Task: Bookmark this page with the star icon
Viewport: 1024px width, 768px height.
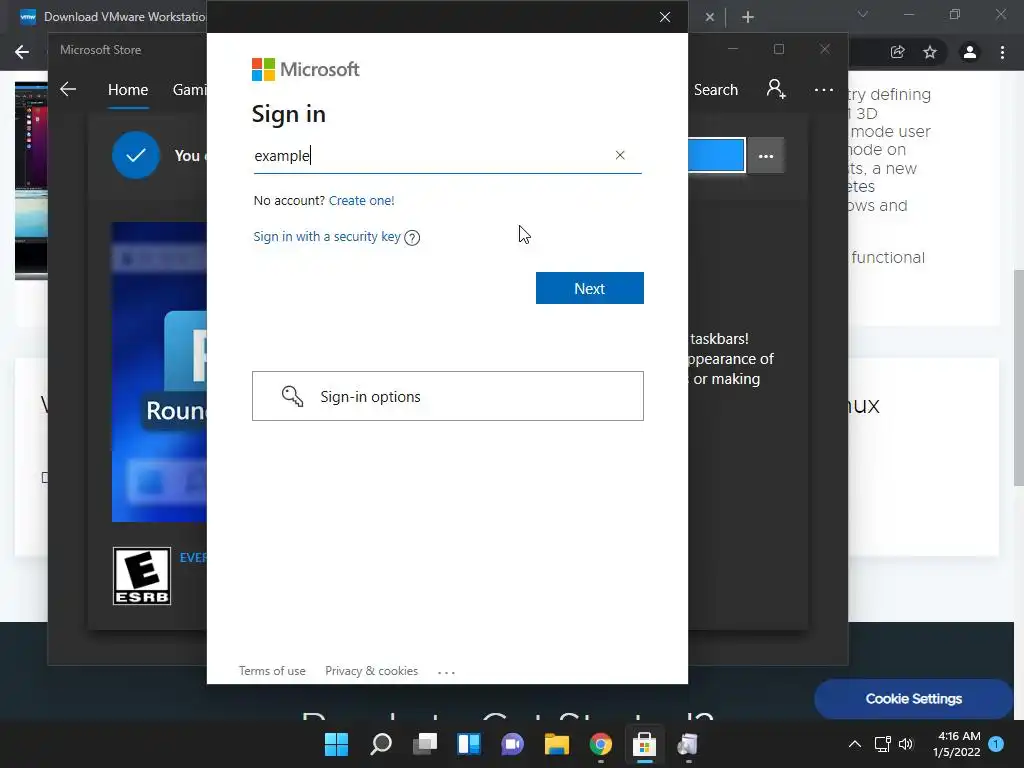Action: point(930,52)
